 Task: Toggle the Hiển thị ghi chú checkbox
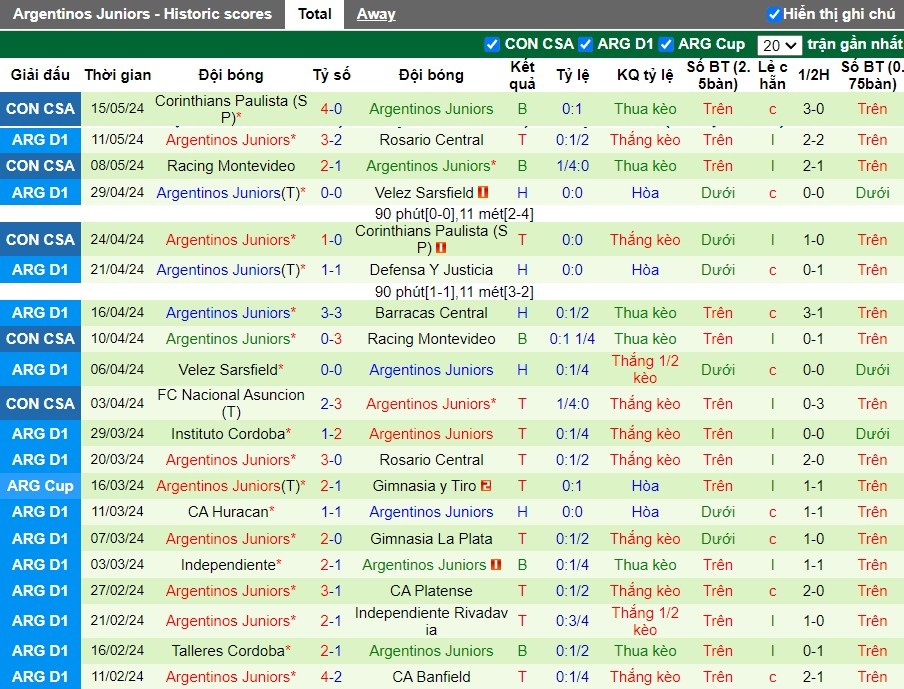point(774,14)
